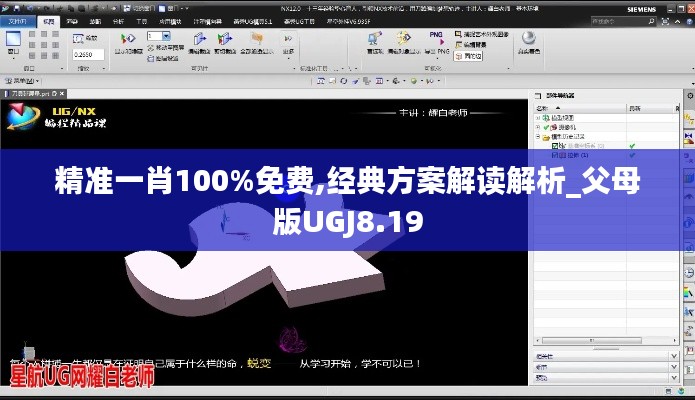Screen dimensions: 695x400
Task: Switch to the active View ribbon tab
Action: 48,21
